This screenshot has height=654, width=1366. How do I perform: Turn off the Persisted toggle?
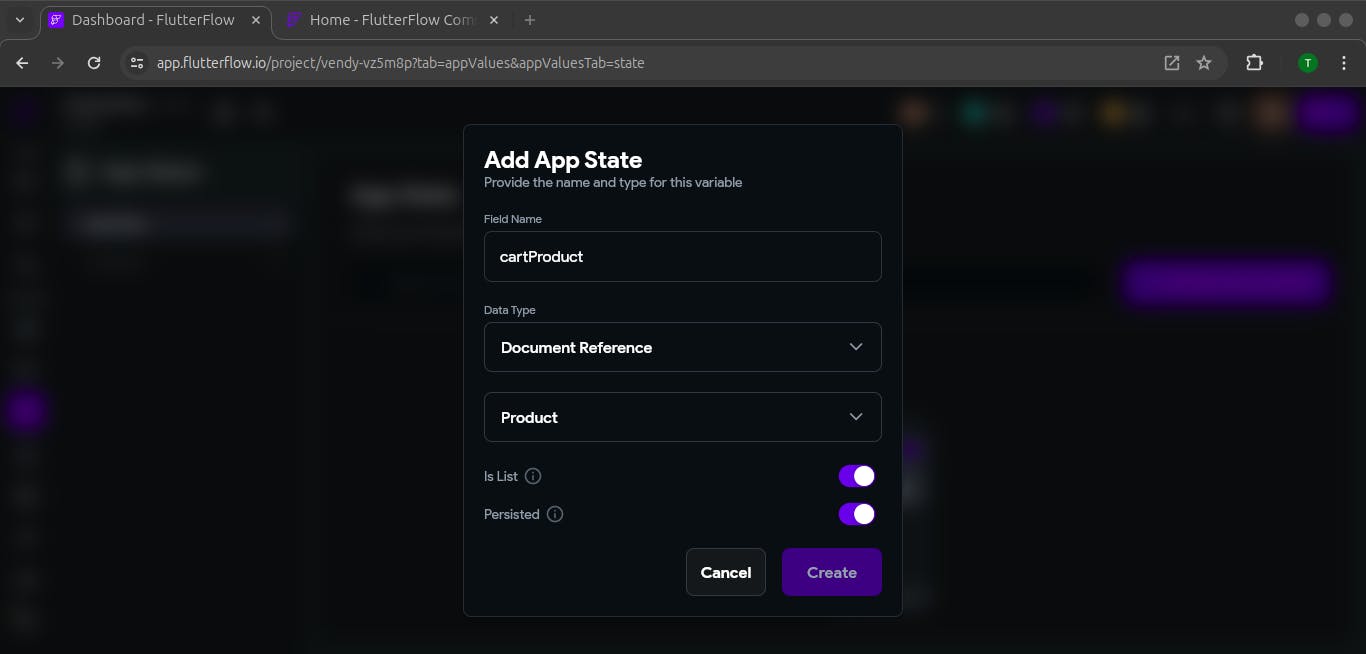pyautogui.click(x=856, y=514)
